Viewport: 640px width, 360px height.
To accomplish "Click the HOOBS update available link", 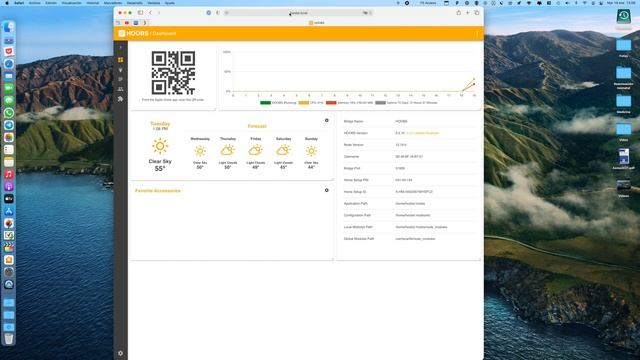I will pos(422,133).
